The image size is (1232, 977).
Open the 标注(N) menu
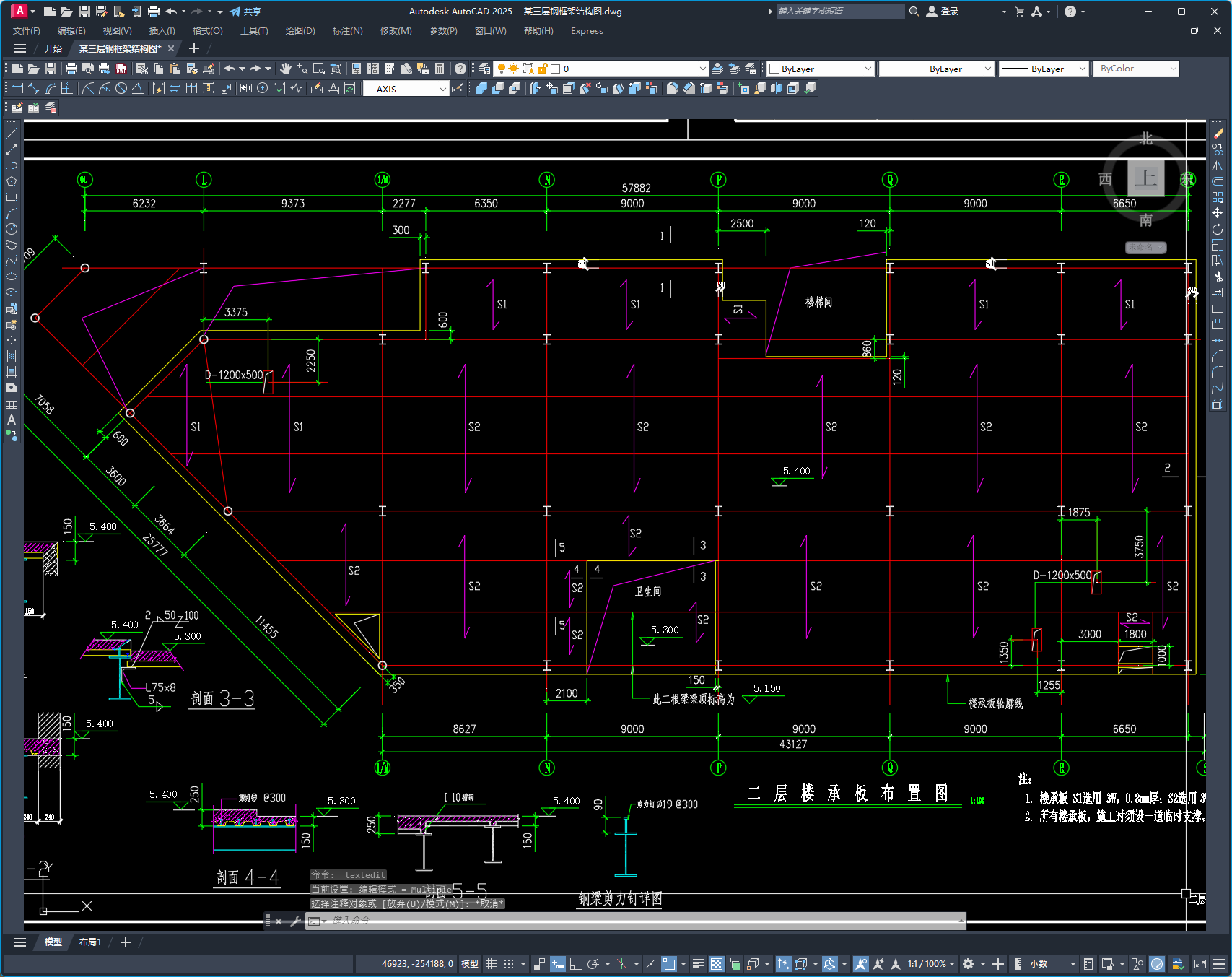[347, 31]
